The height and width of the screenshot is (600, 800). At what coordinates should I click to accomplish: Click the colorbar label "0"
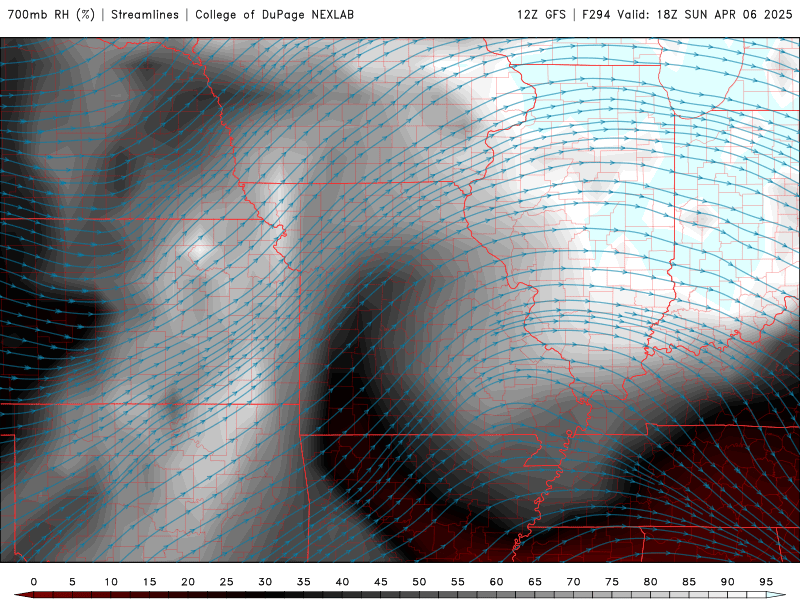point(34,582)
